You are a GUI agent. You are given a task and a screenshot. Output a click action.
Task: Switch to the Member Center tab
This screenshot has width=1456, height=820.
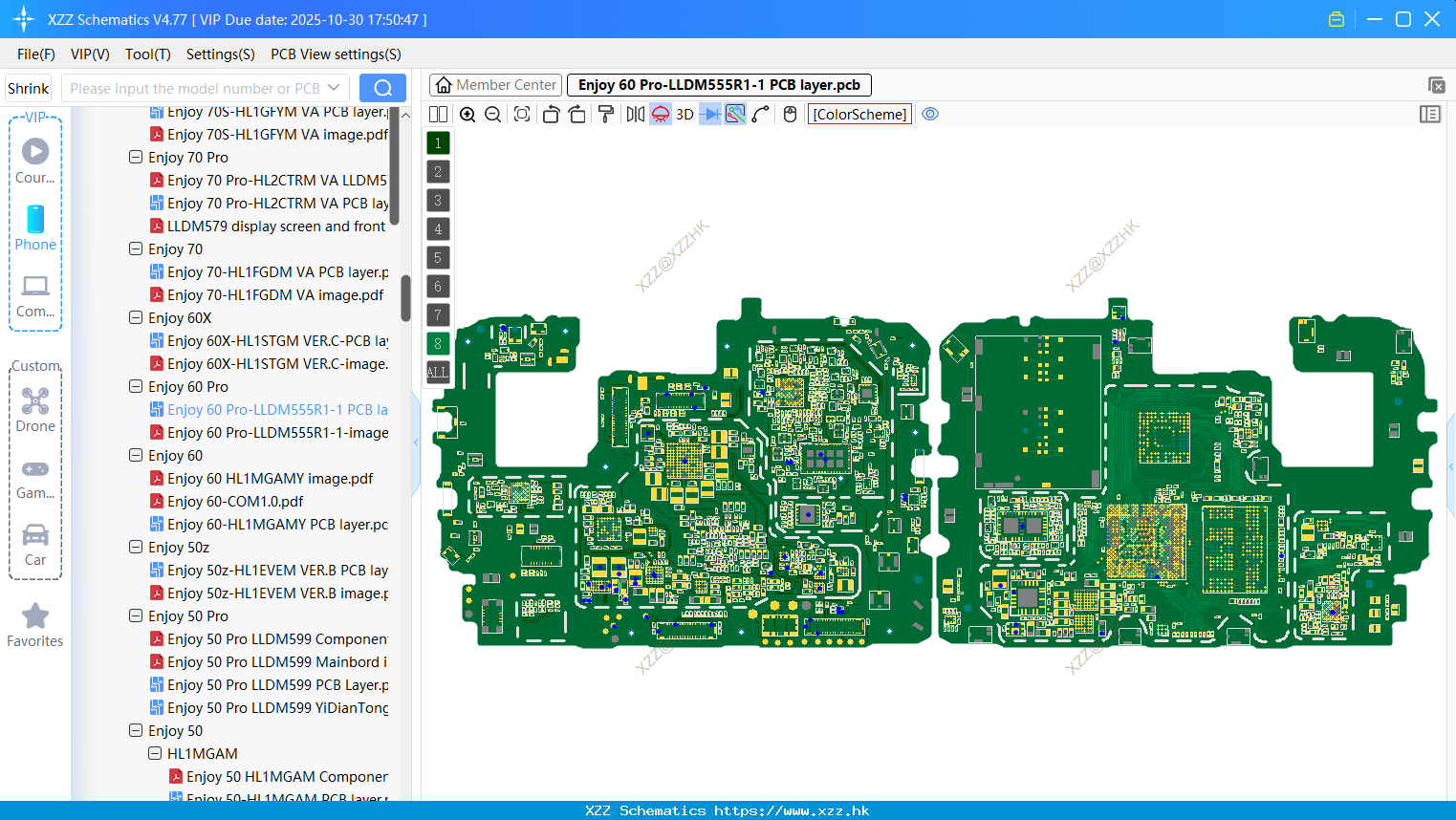(496, 85)
